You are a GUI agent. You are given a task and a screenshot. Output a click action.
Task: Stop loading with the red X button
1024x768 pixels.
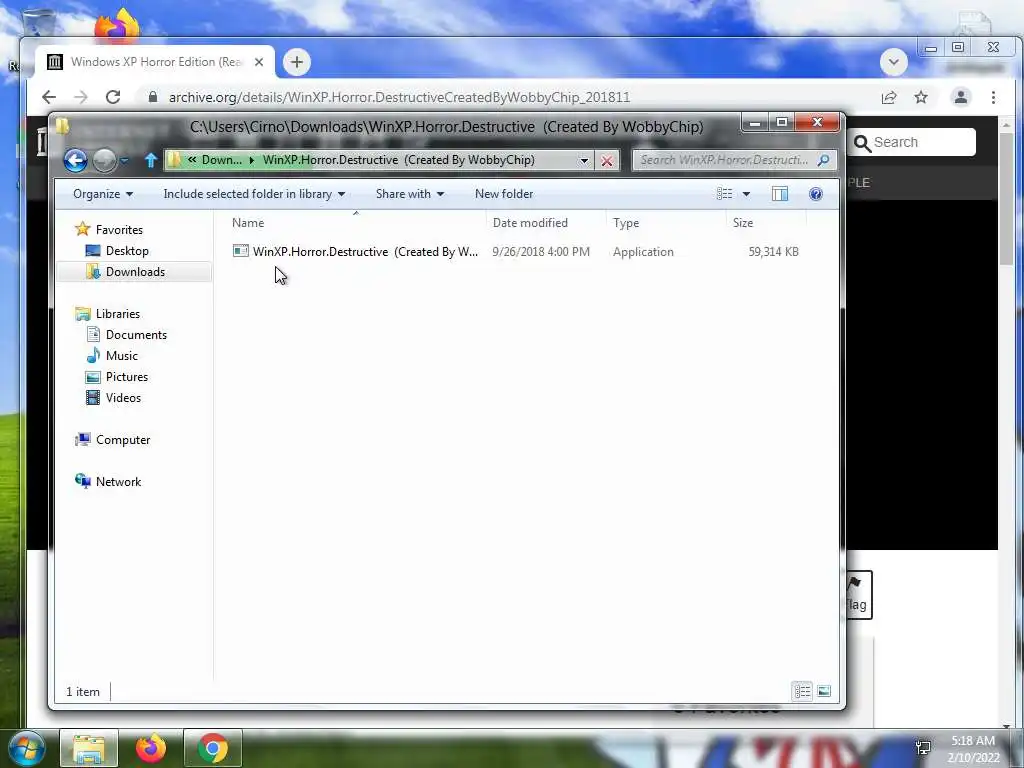click(x=607, y=161)
